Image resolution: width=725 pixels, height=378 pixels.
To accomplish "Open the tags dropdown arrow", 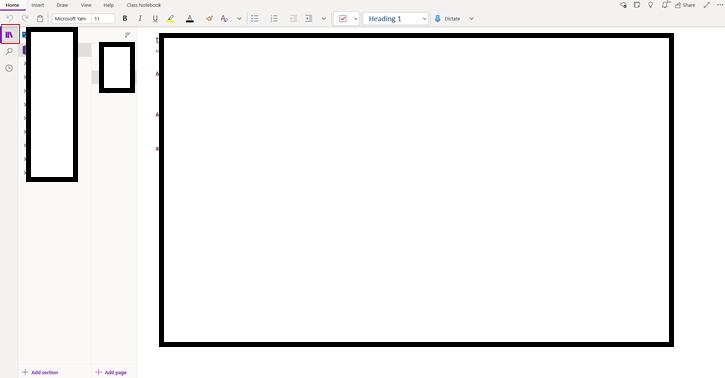I will pyautogui.click(x=355, y=18).
